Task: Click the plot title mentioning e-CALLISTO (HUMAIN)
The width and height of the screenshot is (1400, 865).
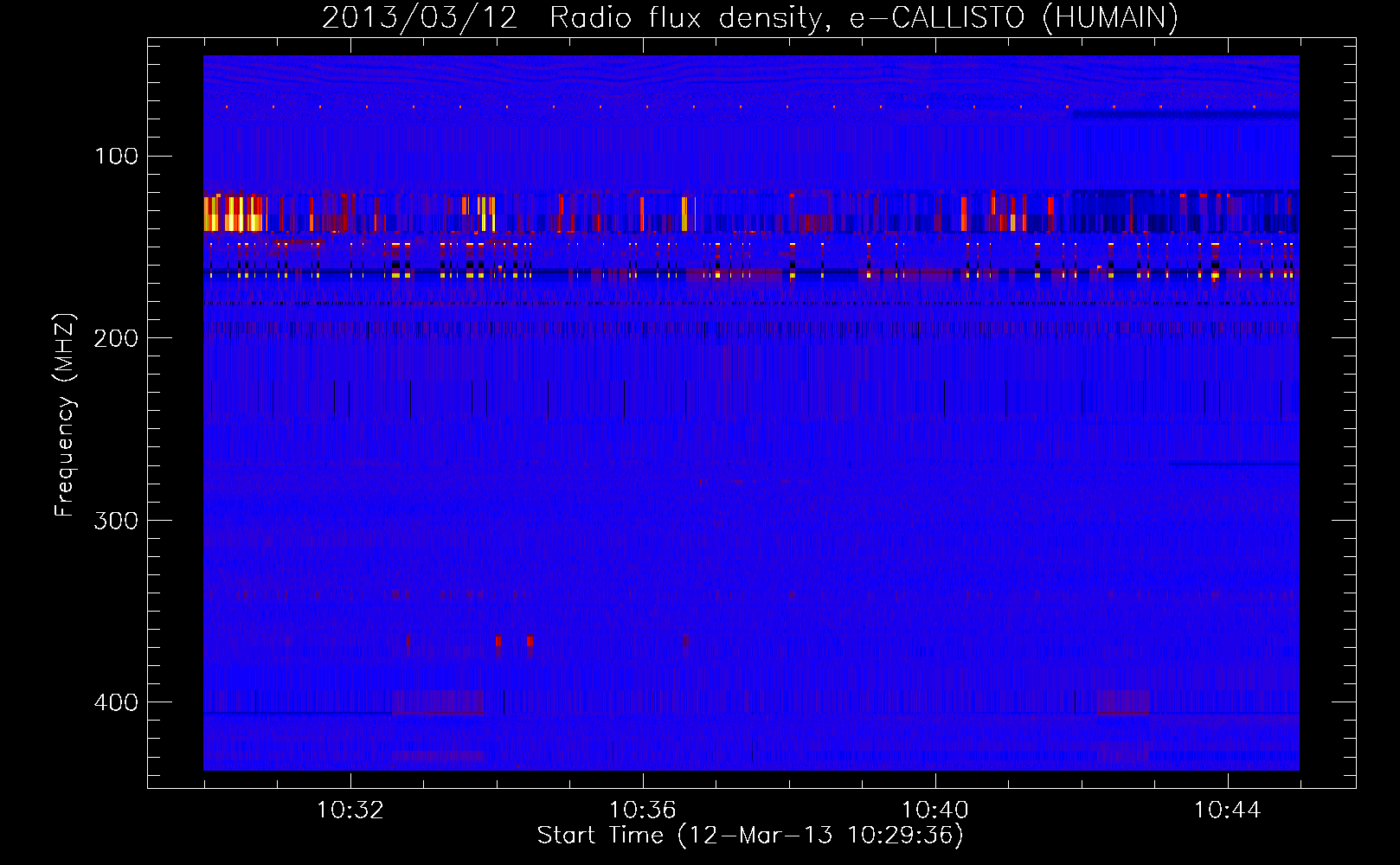Action: (750, 17)
